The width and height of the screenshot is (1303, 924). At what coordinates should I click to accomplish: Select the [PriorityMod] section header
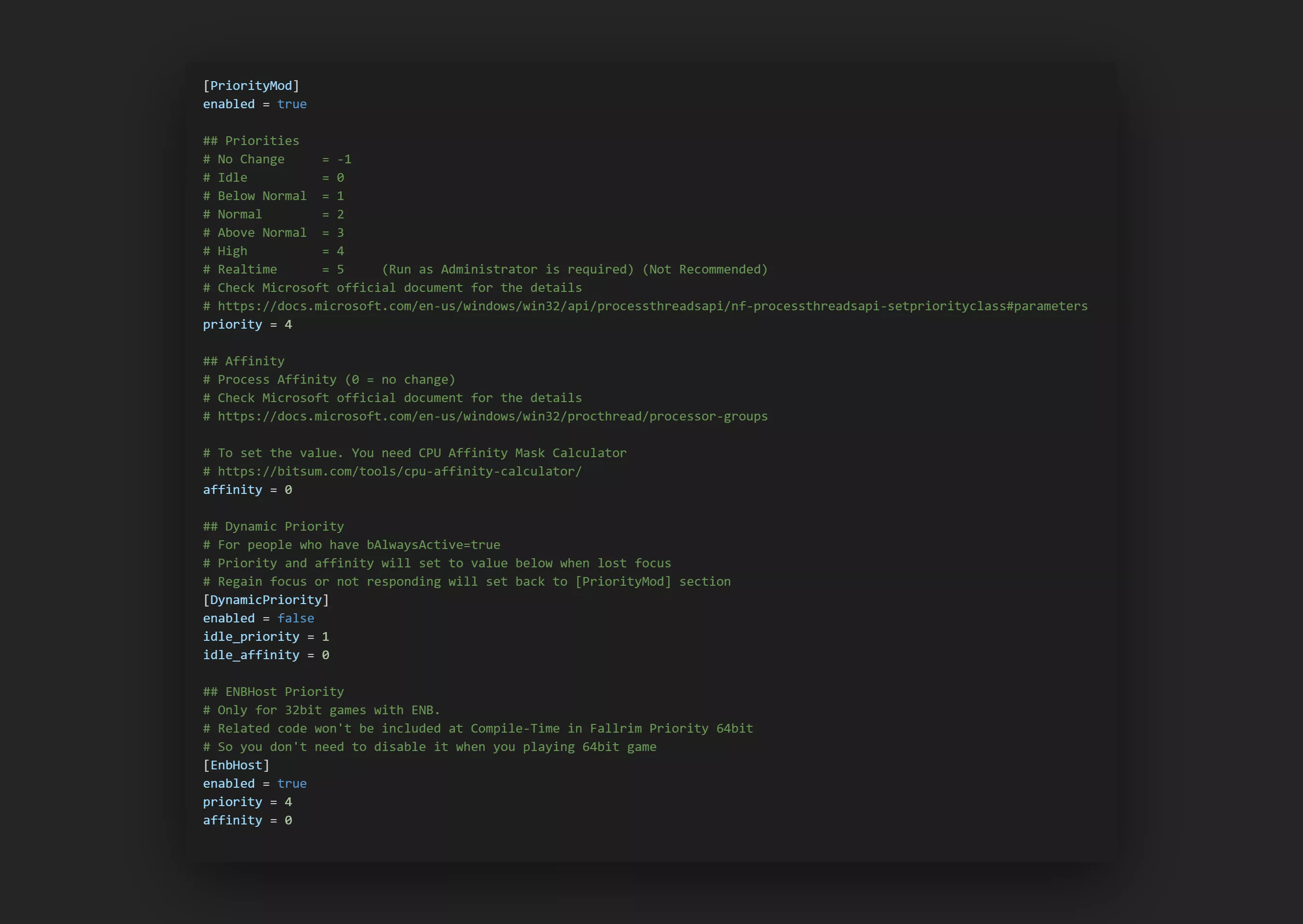[251, 86]
